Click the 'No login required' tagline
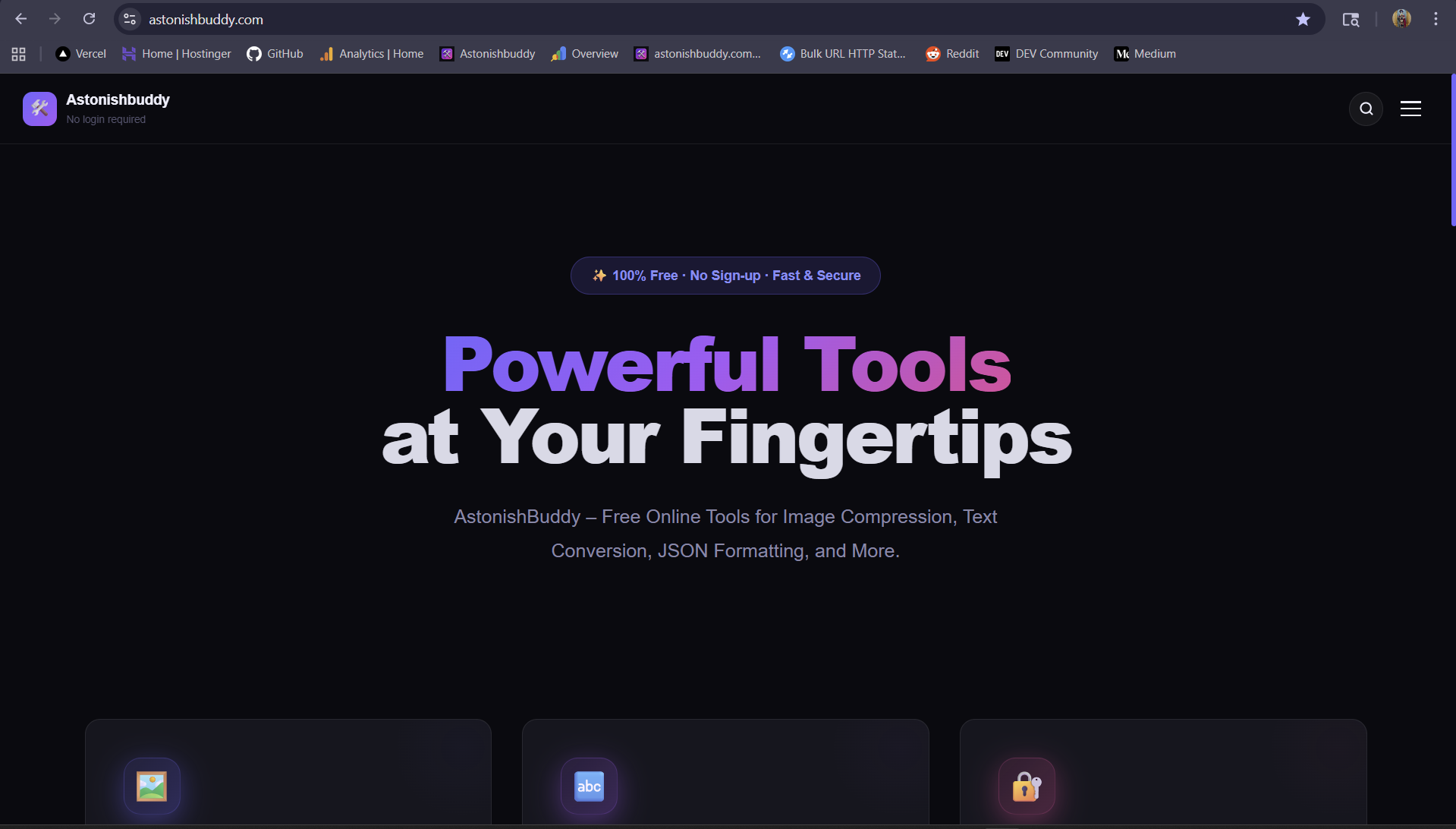Viewport: 1456px width, 829px height. point(105,119)
